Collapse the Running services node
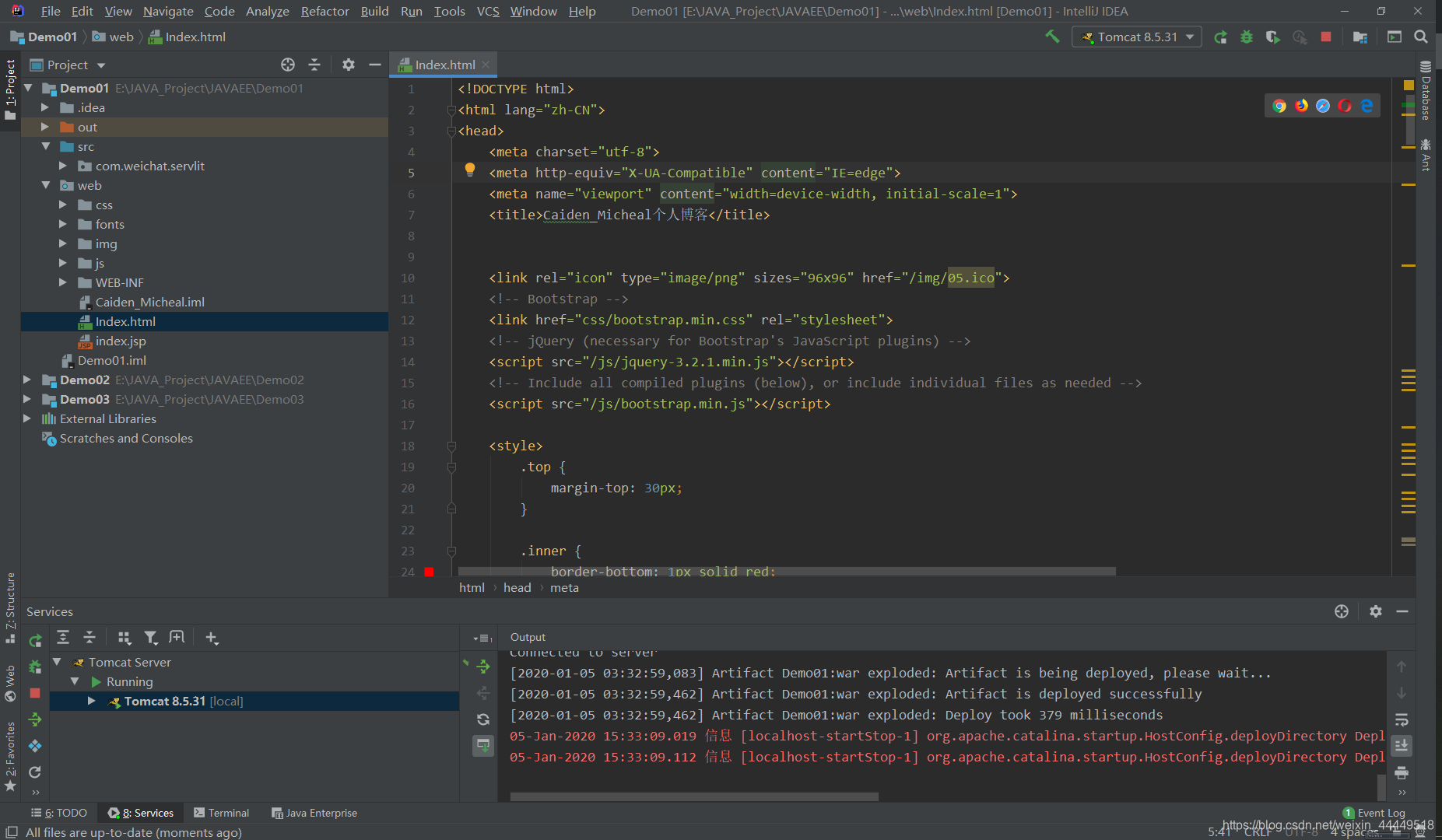1442x840 pixels. click(75, 681)
